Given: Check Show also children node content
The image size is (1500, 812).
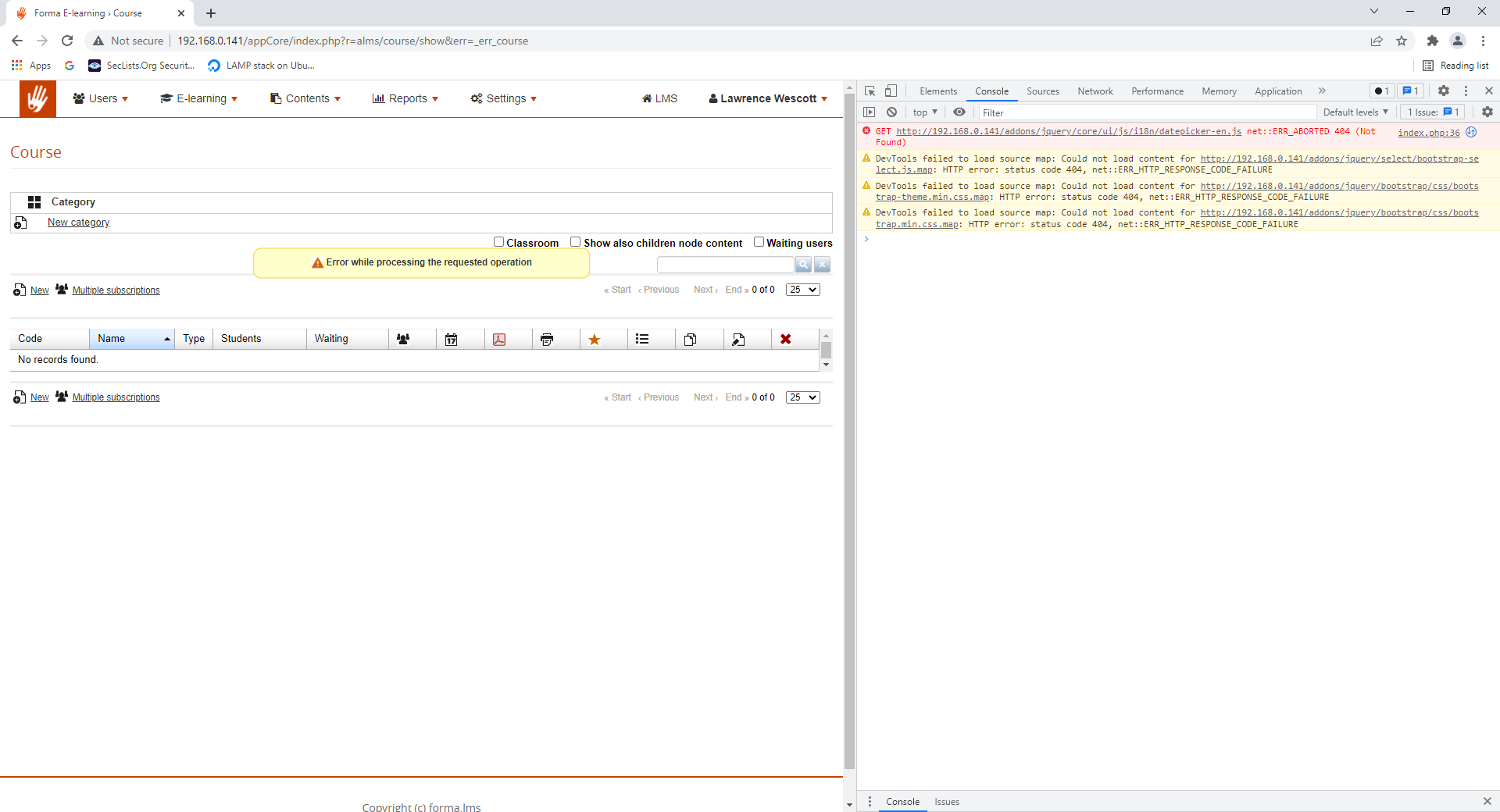Looking at the screenshot, I should [576, 242].
